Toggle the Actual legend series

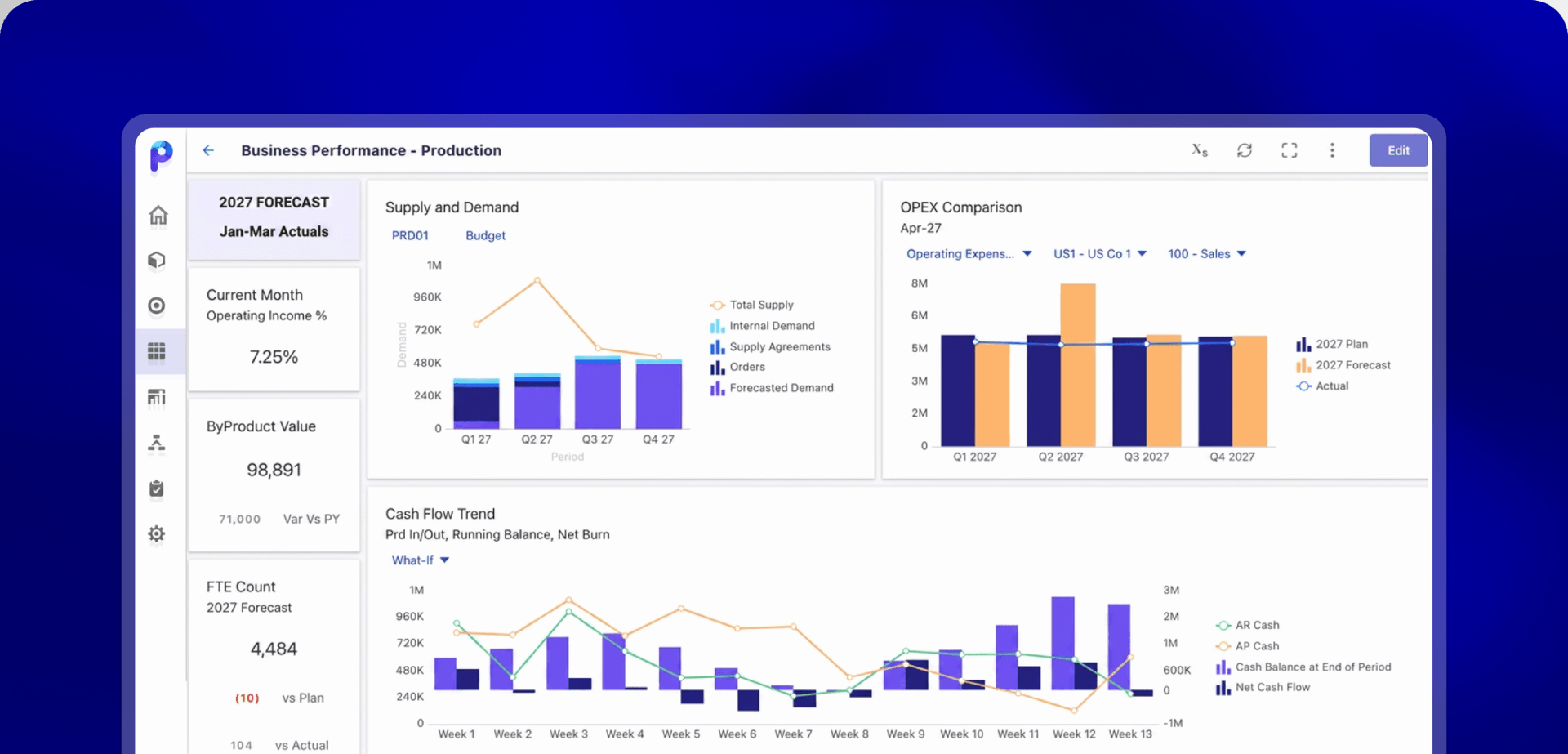1322,386
